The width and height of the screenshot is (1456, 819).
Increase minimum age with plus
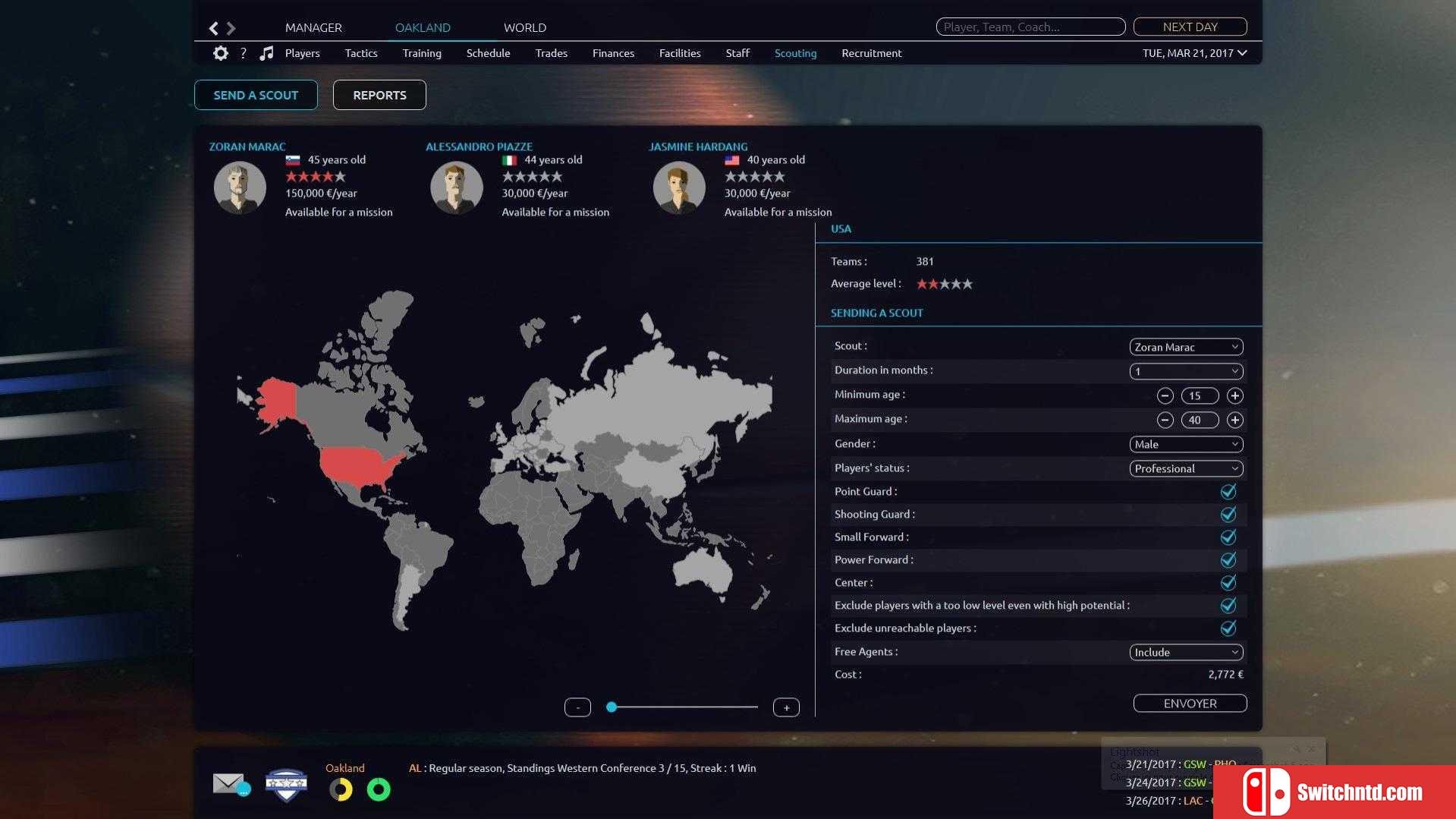[x=1235, y=395]
